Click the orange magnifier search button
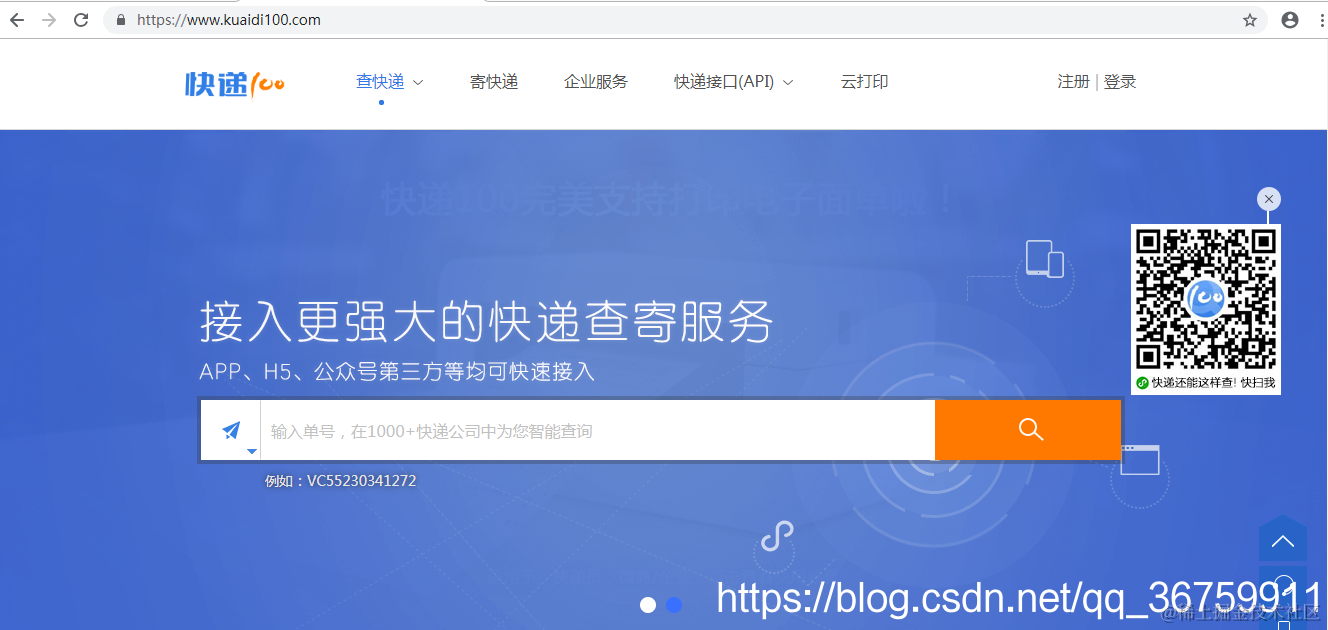 point(1029,430)
